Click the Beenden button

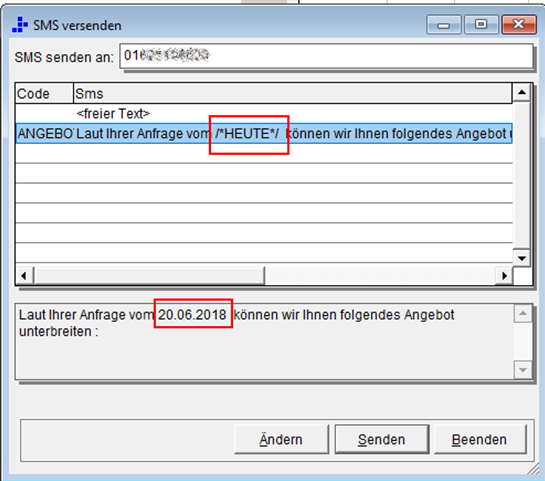point(480,439)
